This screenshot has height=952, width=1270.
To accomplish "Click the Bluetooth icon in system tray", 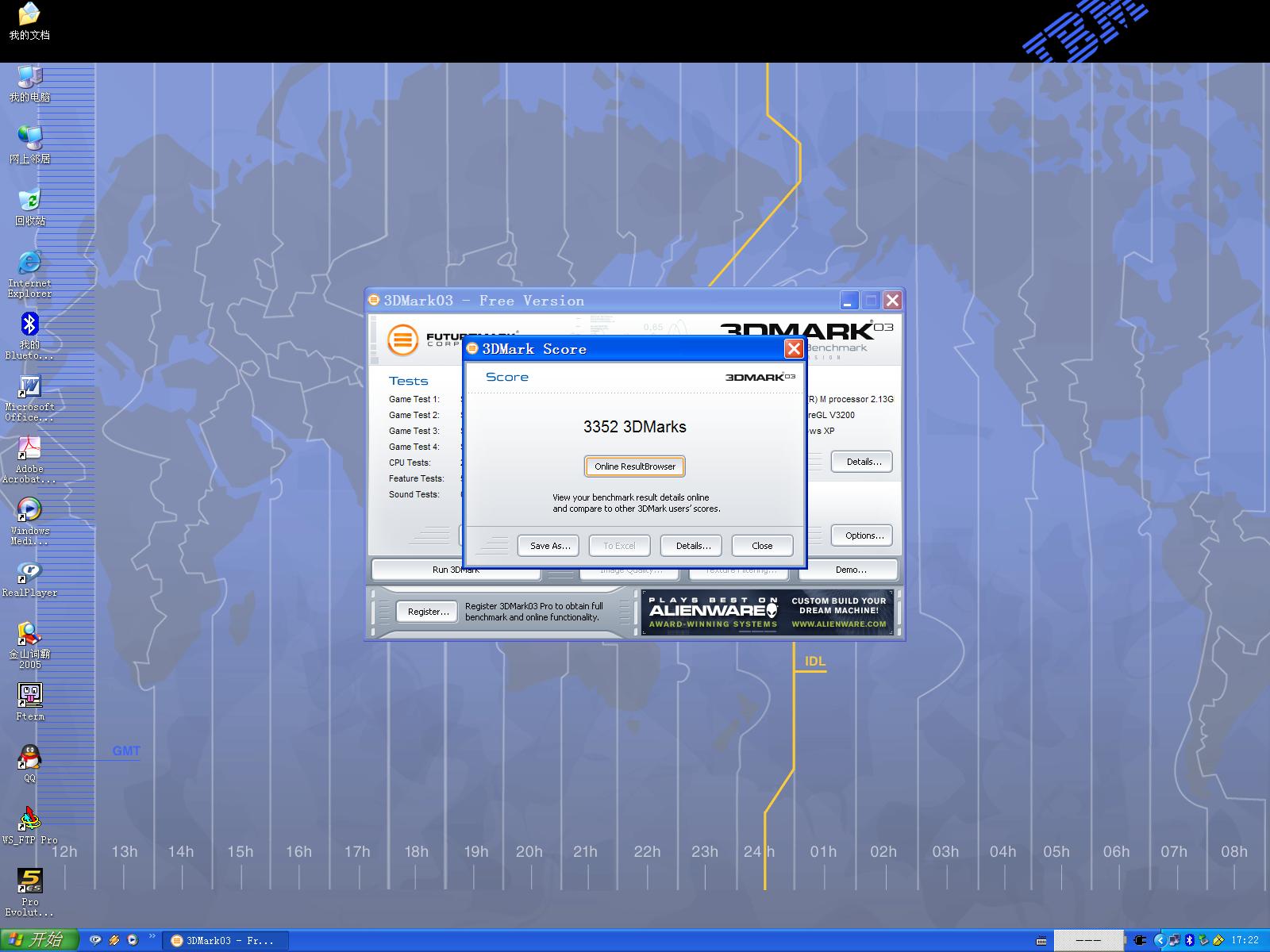I will [x=1189, y=941].
